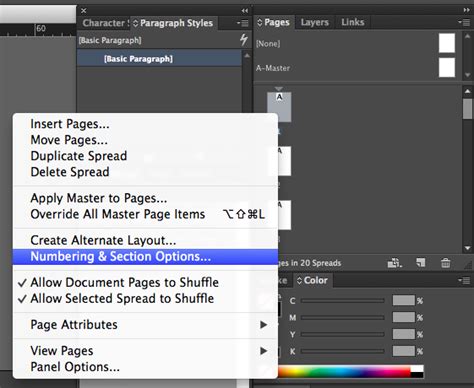Open the Color panel flyout menu
Viewport: 474px width, 388px height.
click(x=464, y=281)
